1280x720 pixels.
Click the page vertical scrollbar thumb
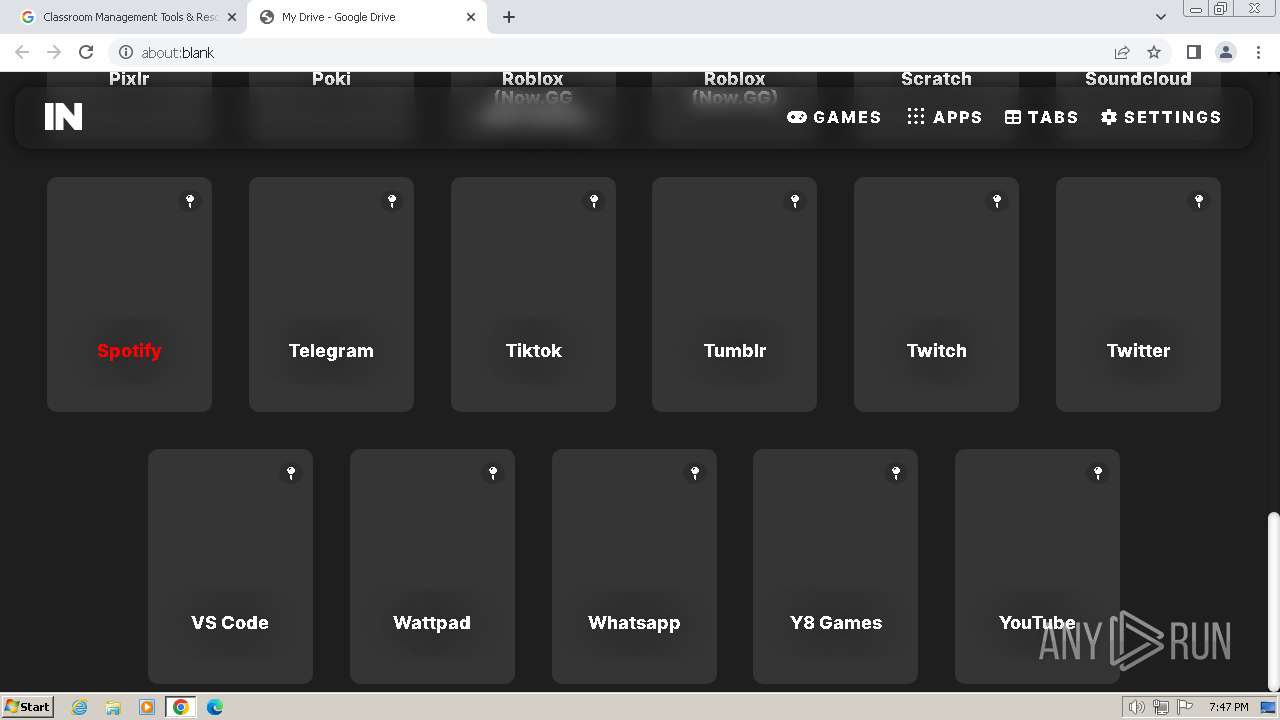click(1273, 600)
